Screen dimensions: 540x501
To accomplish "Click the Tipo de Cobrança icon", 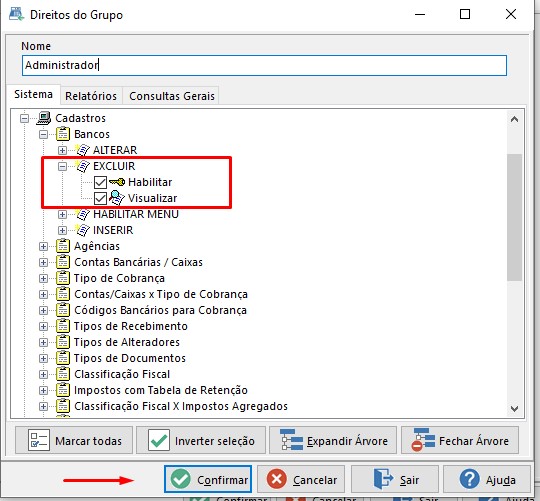I will pyautogui.click(x=63, y=278).
